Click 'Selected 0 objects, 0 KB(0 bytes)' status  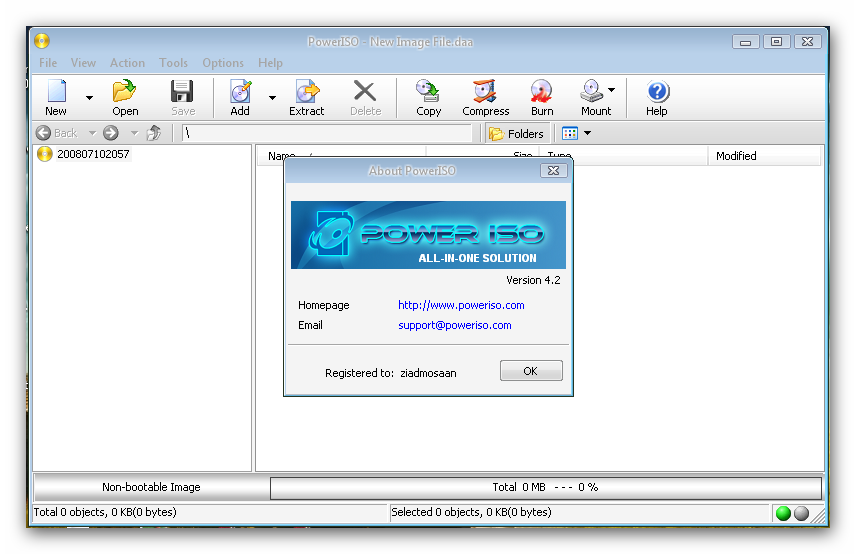point(471,512)
